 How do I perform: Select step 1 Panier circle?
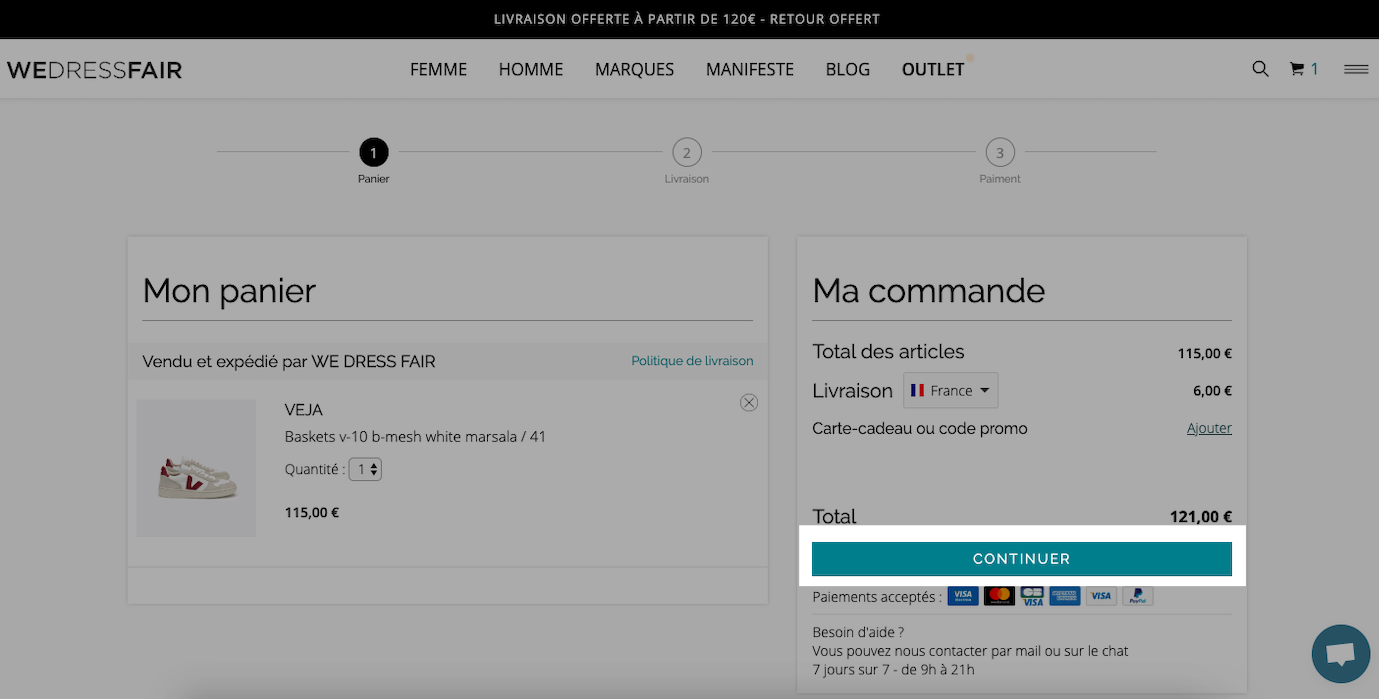point(373,153)
